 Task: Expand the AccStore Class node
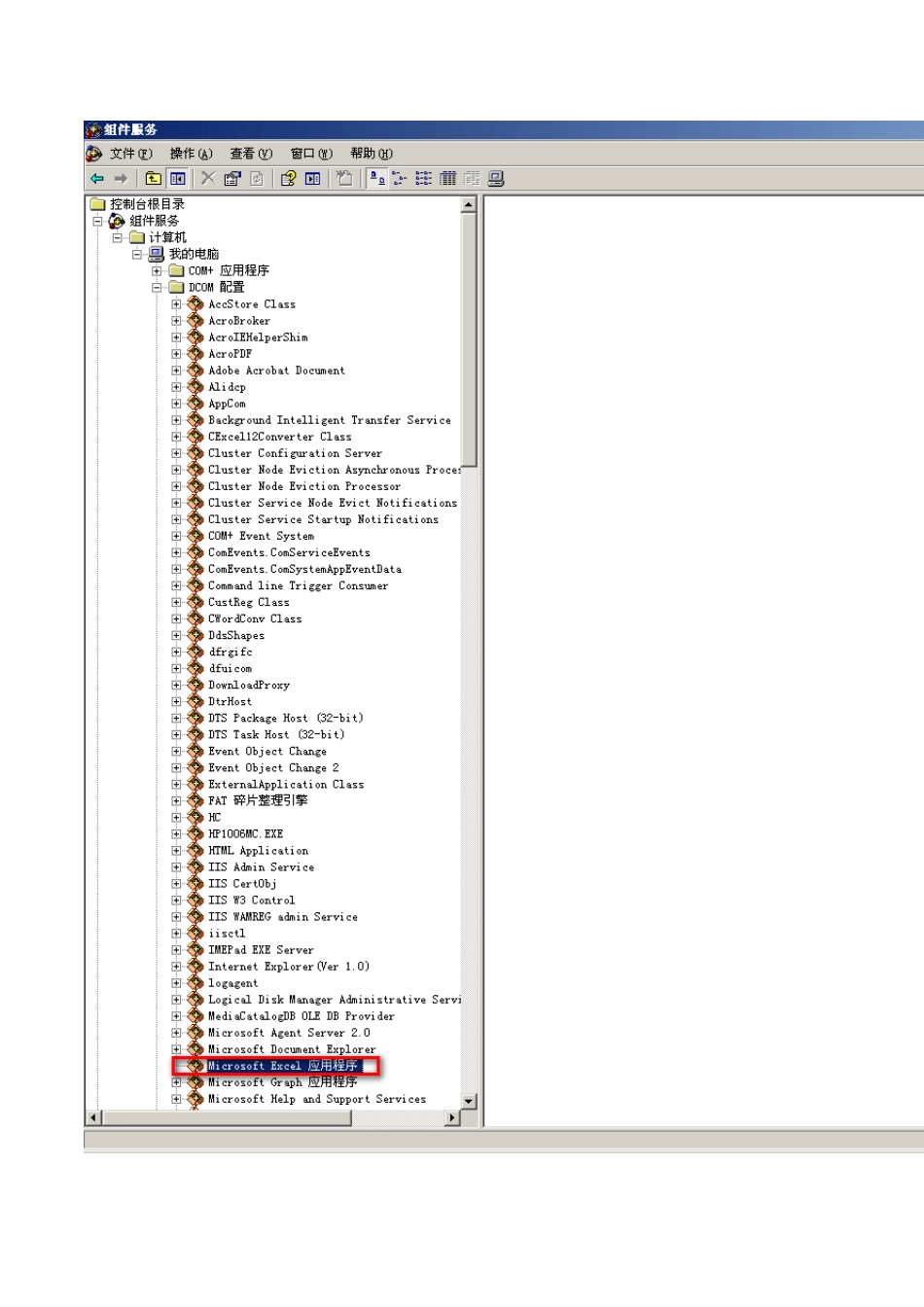(x=176, y=304)
